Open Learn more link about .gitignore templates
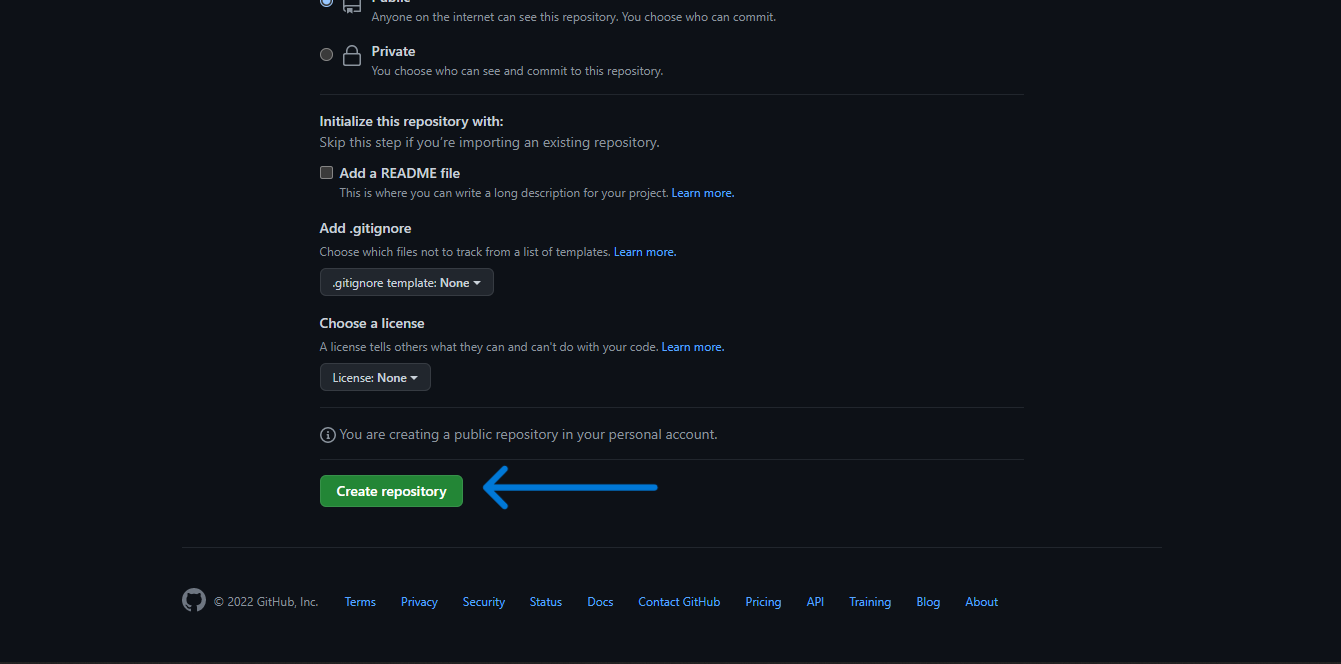 pos(644,251)
